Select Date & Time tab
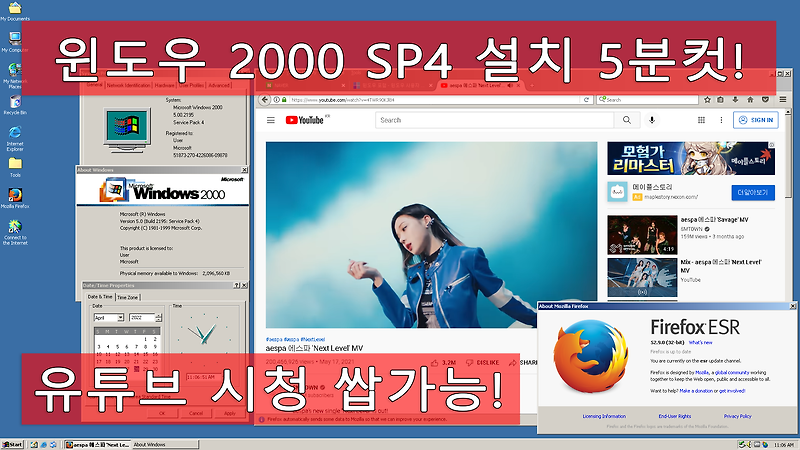Image resolution: width=800 pixels, height=450 pixels. pyautogui.click(x=100, y=296)
